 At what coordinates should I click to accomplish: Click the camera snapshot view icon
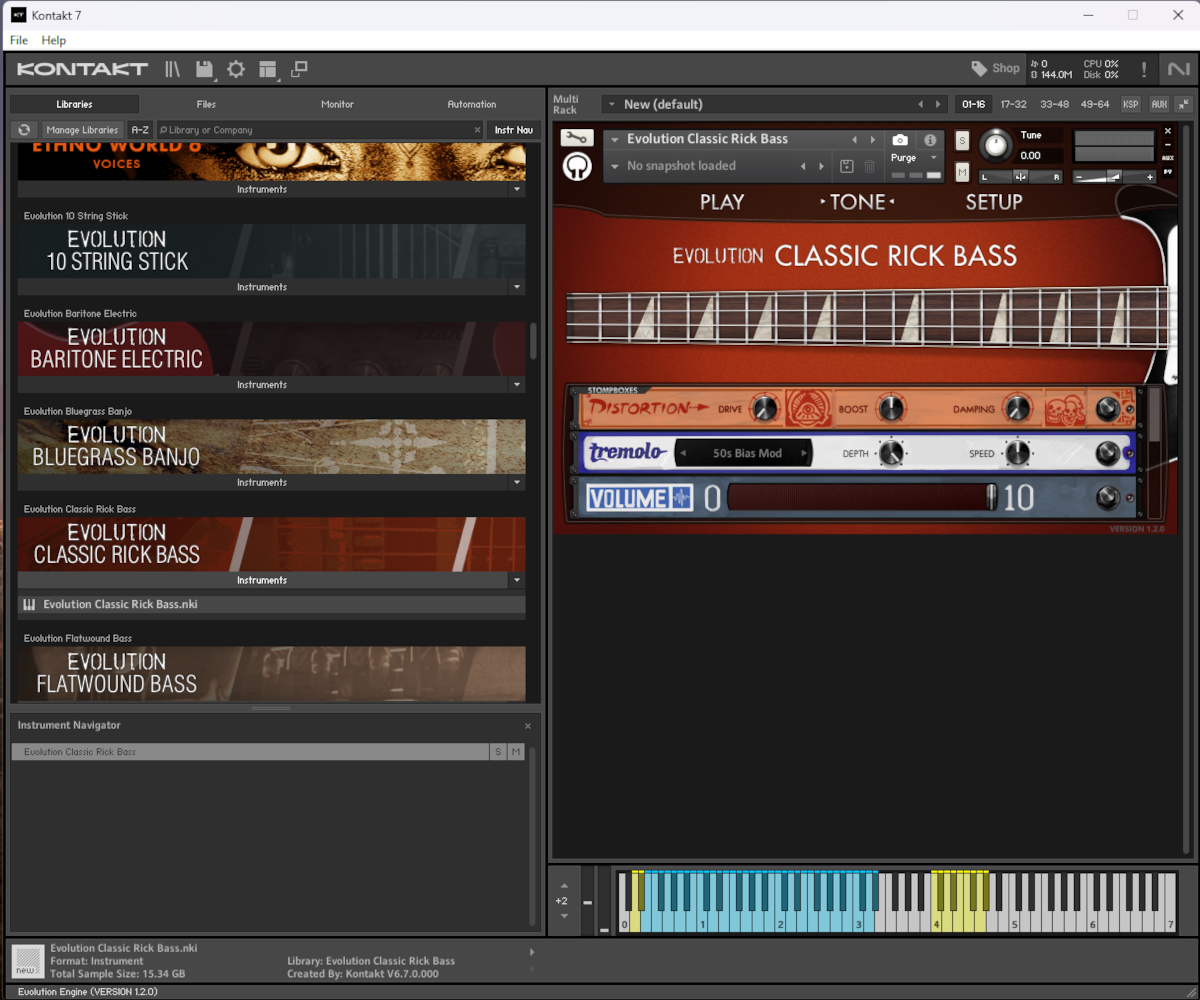[x=900, y=140]
